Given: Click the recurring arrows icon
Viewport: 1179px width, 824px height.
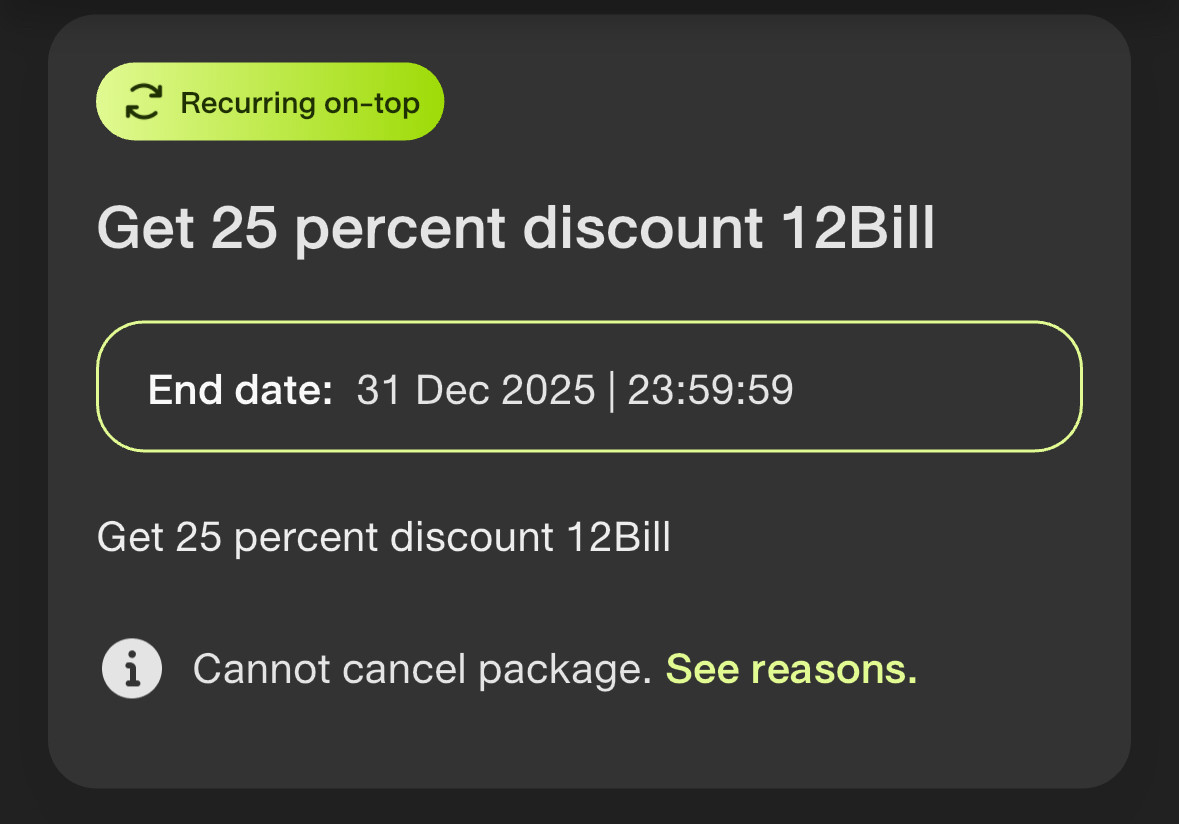Looking at the screenshot, I should click(144, 101).
